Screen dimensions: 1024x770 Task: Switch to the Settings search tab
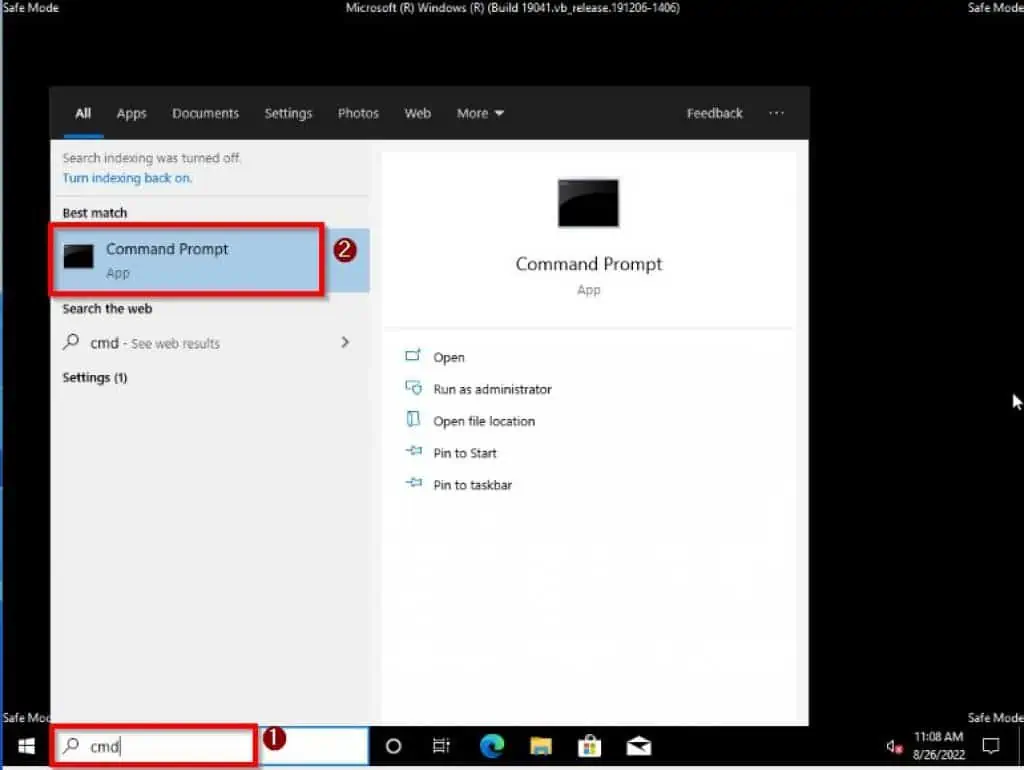[288, 113]
